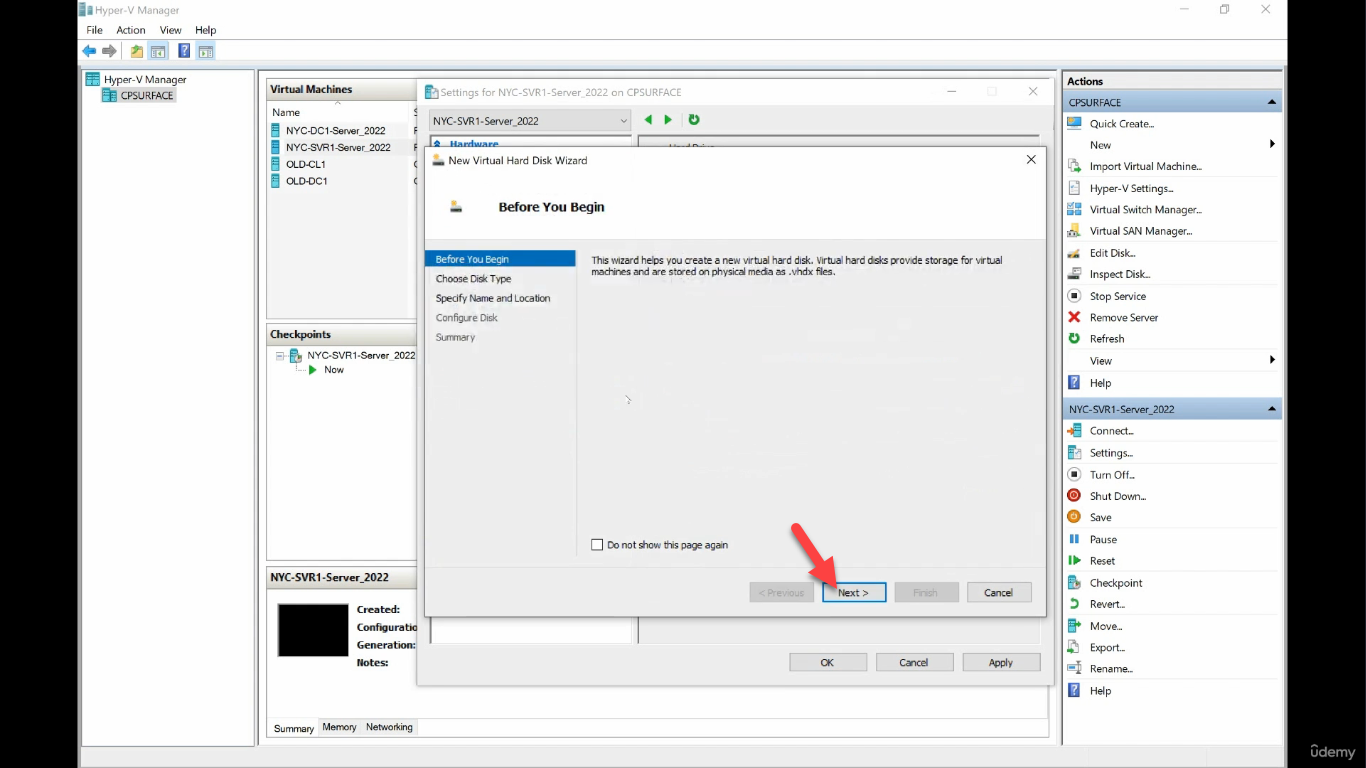Select the Before You Begin wizard step
Screen dimensions: 1366x768
pyautogui.click(x=500, y=259)
